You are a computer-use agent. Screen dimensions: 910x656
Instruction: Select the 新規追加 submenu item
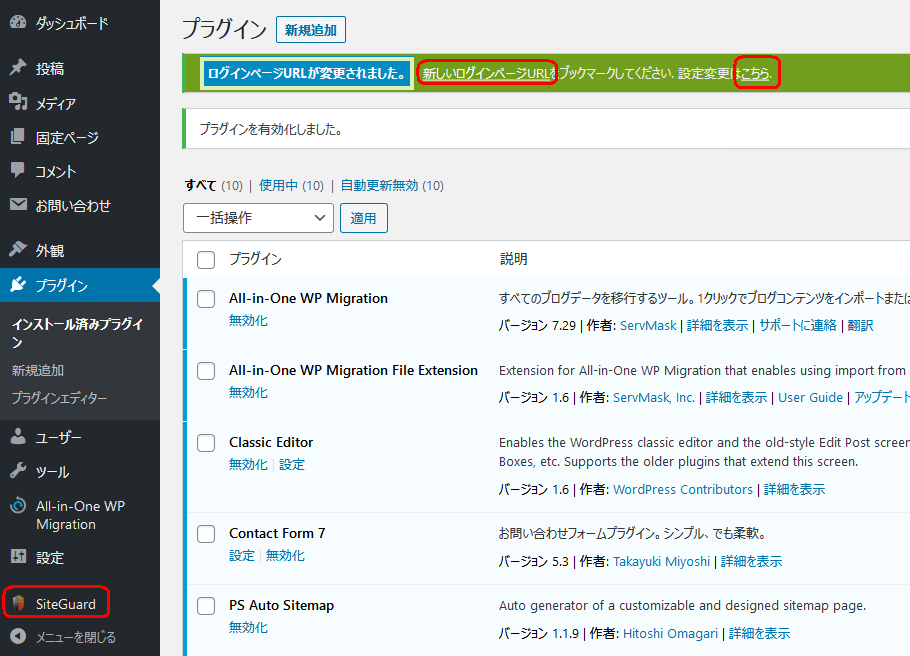click(x=38, y=370)
